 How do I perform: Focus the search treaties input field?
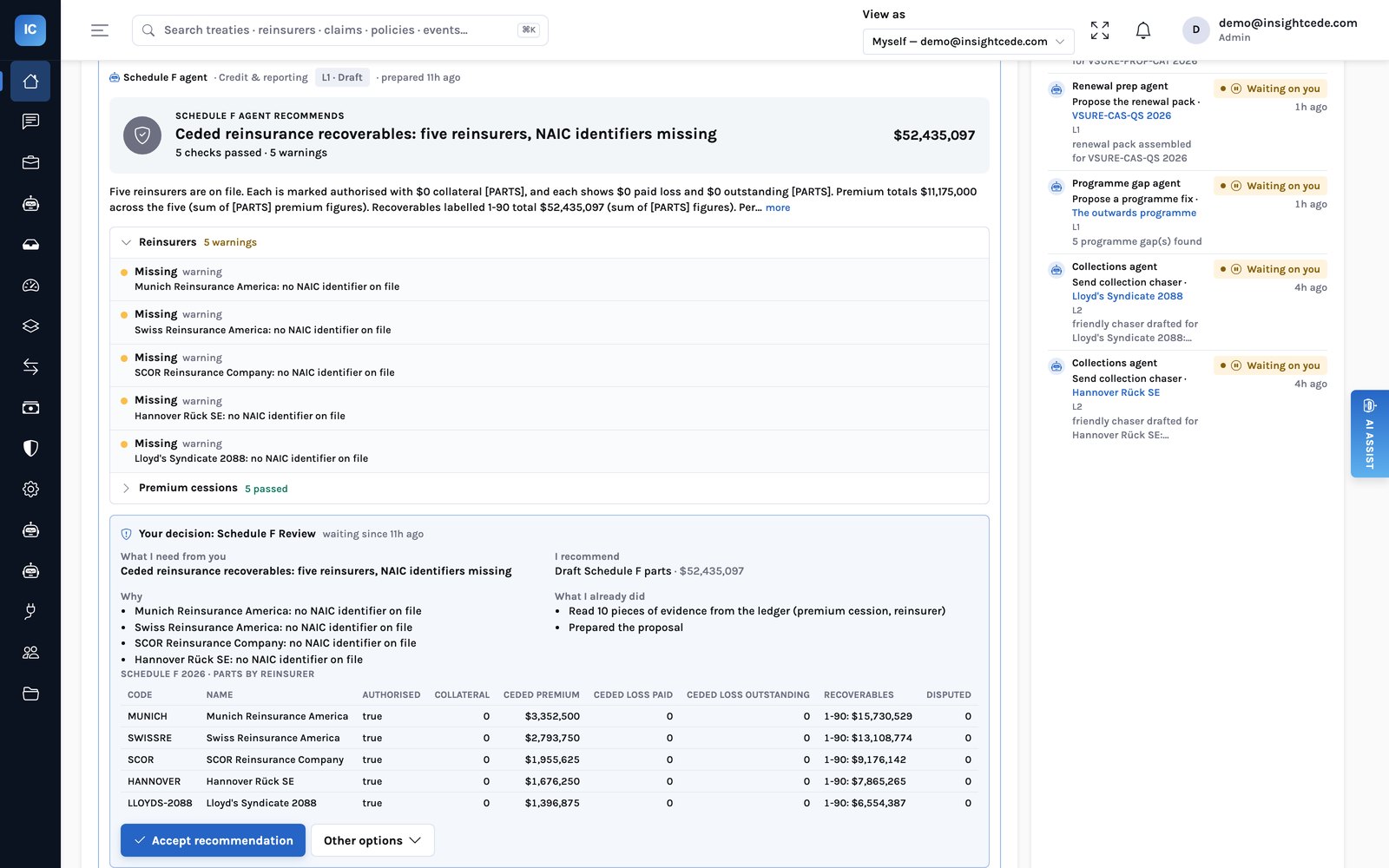(x=340, y=30)
